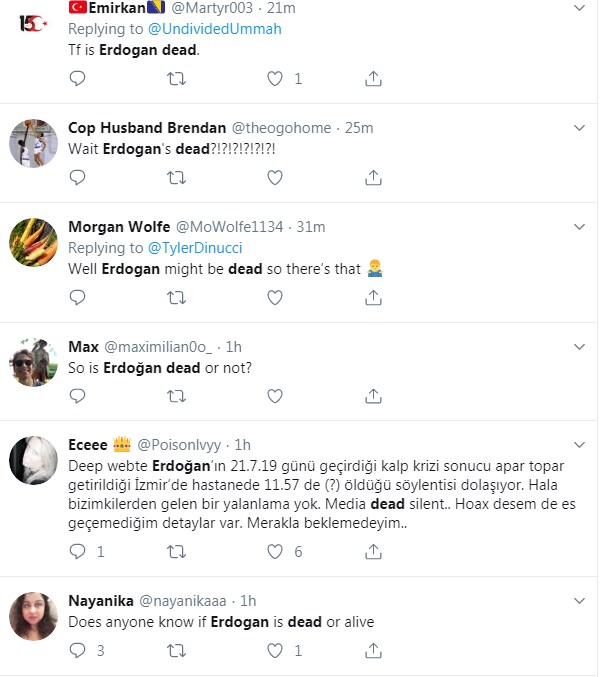Reply to Emirkan's tweet

click(79, 78)
